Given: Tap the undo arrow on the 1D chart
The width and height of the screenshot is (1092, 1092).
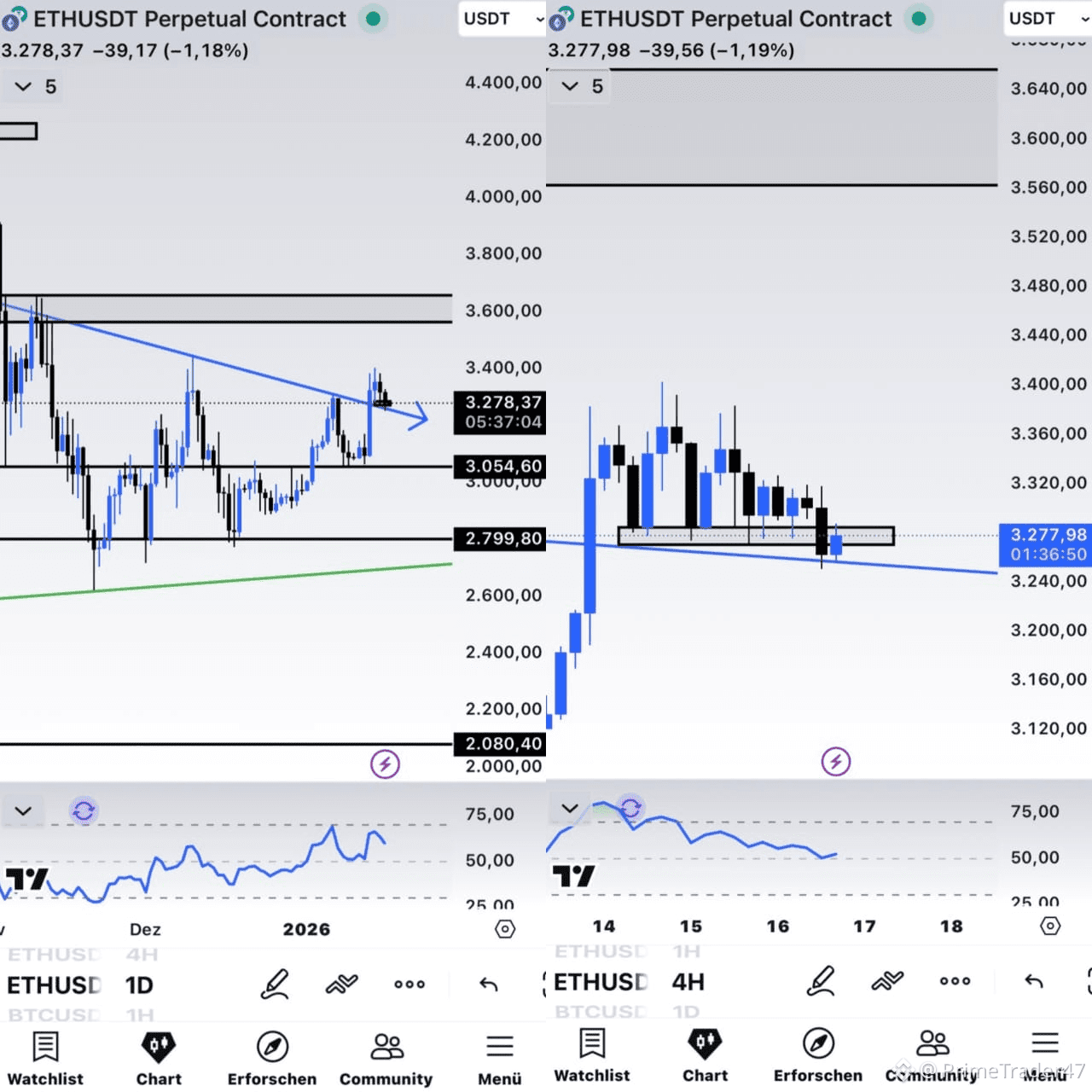Looking at the screenshot, I should click(x=489, y=985).
